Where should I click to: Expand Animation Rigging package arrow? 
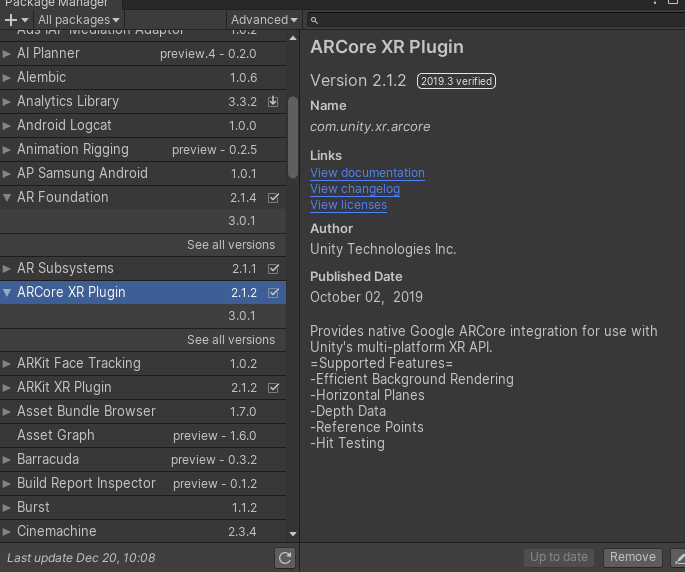7,150
